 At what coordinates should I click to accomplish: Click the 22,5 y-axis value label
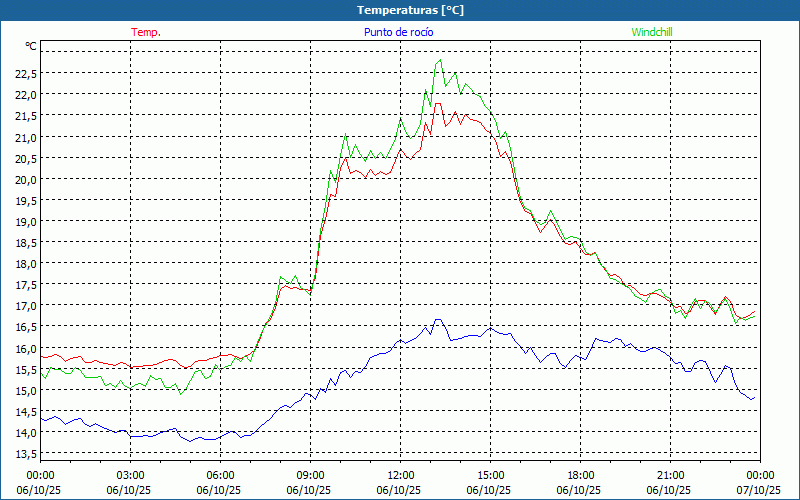tap(25, 73)
